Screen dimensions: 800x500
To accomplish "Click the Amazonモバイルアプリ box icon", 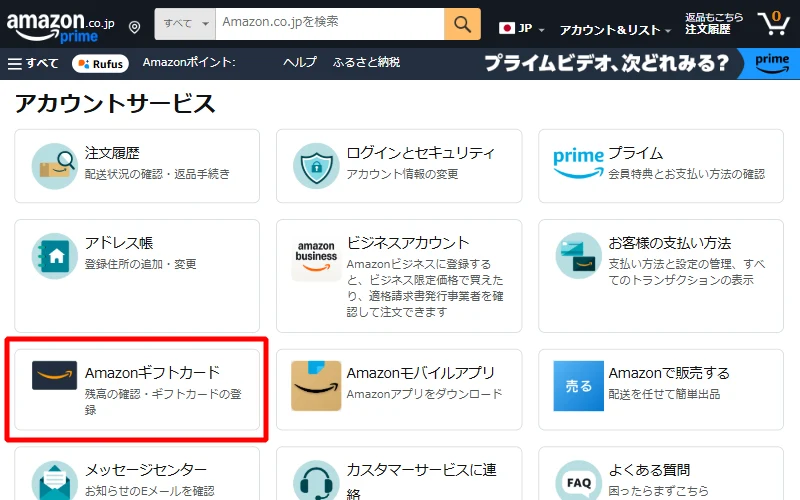I will tap(316, 386).
